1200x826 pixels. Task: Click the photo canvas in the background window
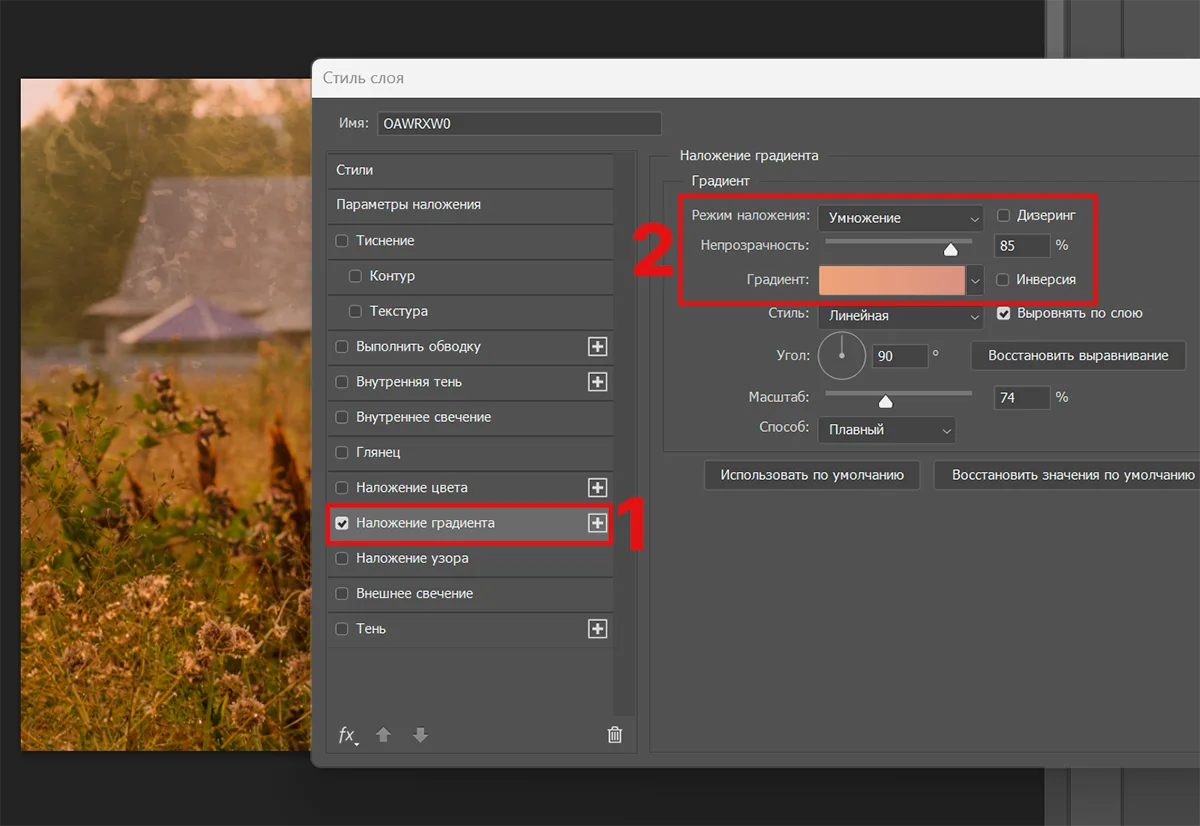click(x=166, y=414)
